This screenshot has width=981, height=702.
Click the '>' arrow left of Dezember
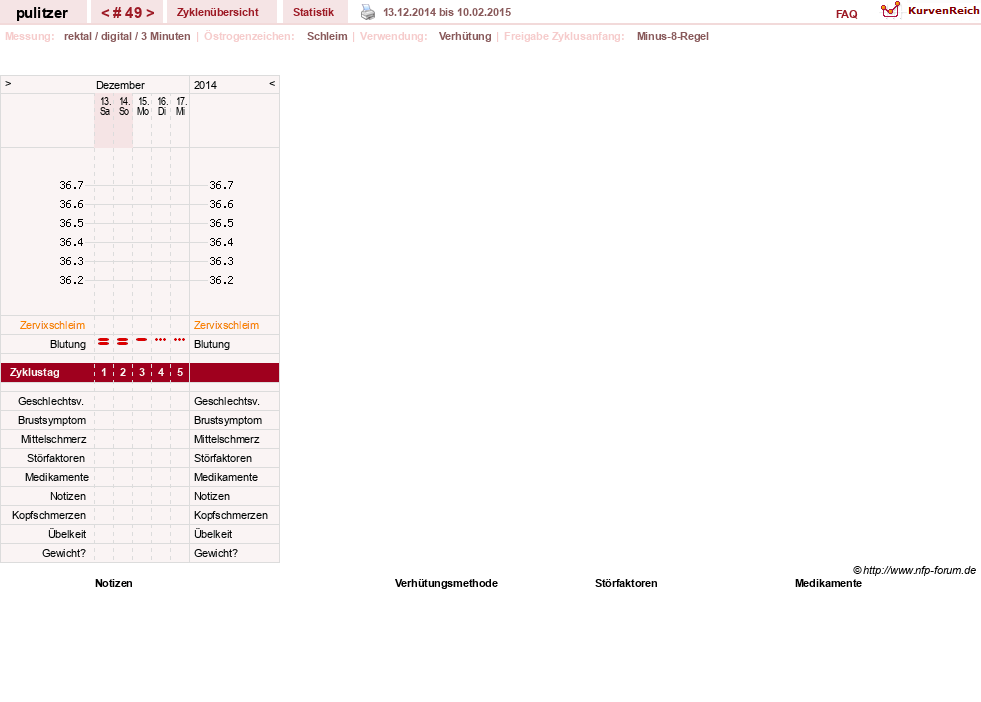pos(8,83)
